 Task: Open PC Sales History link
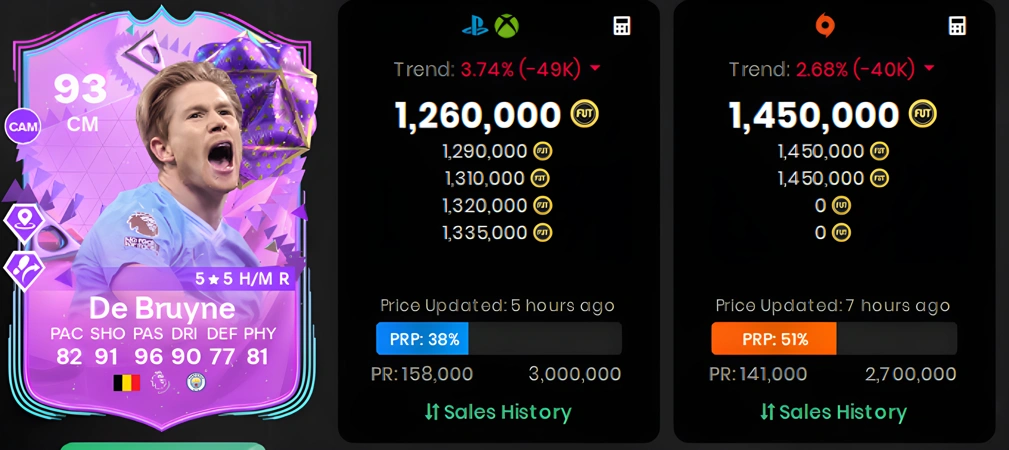tap(833, 412)
